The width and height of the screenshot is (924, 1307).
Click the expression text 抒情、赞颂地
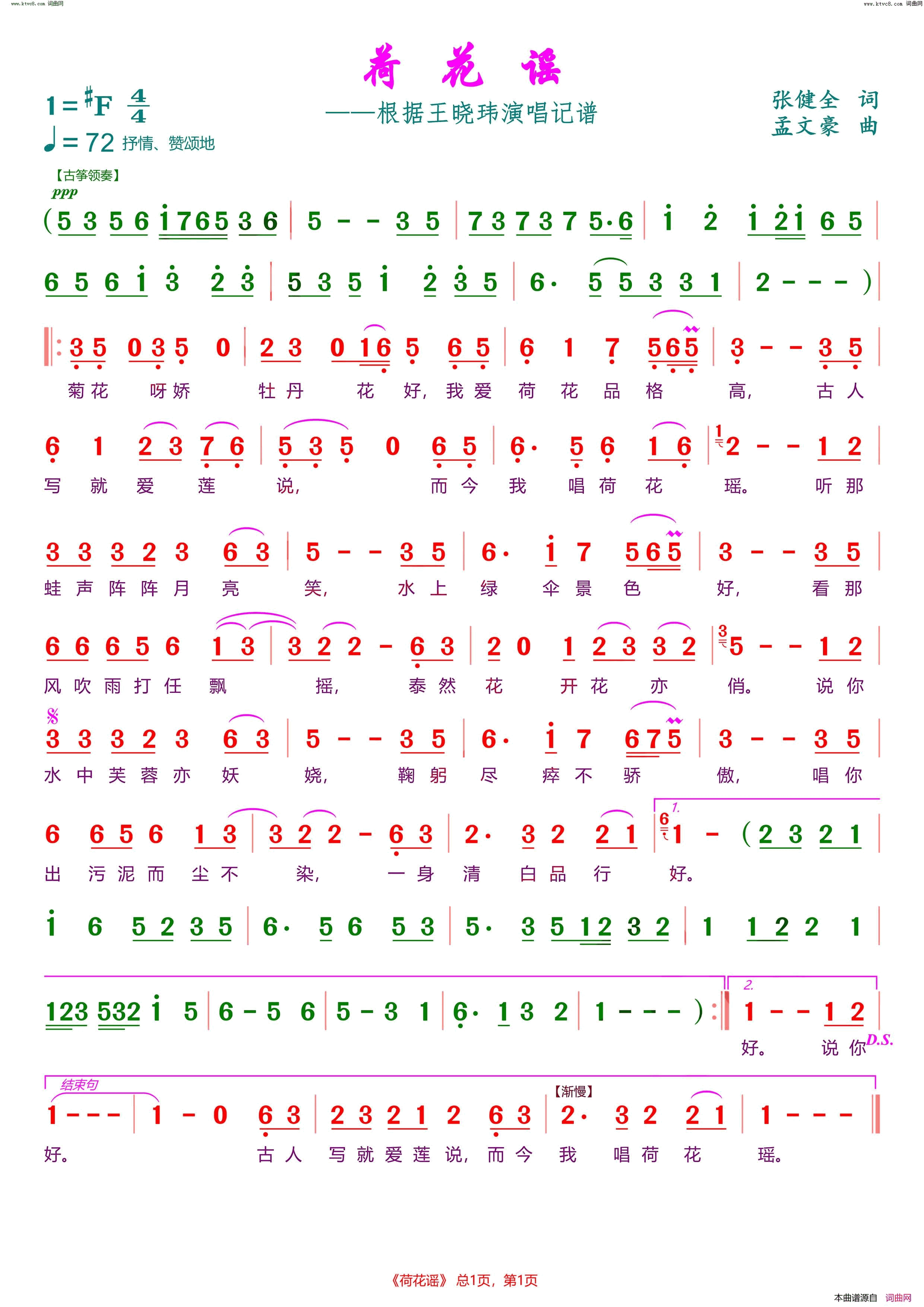point(168,144)
